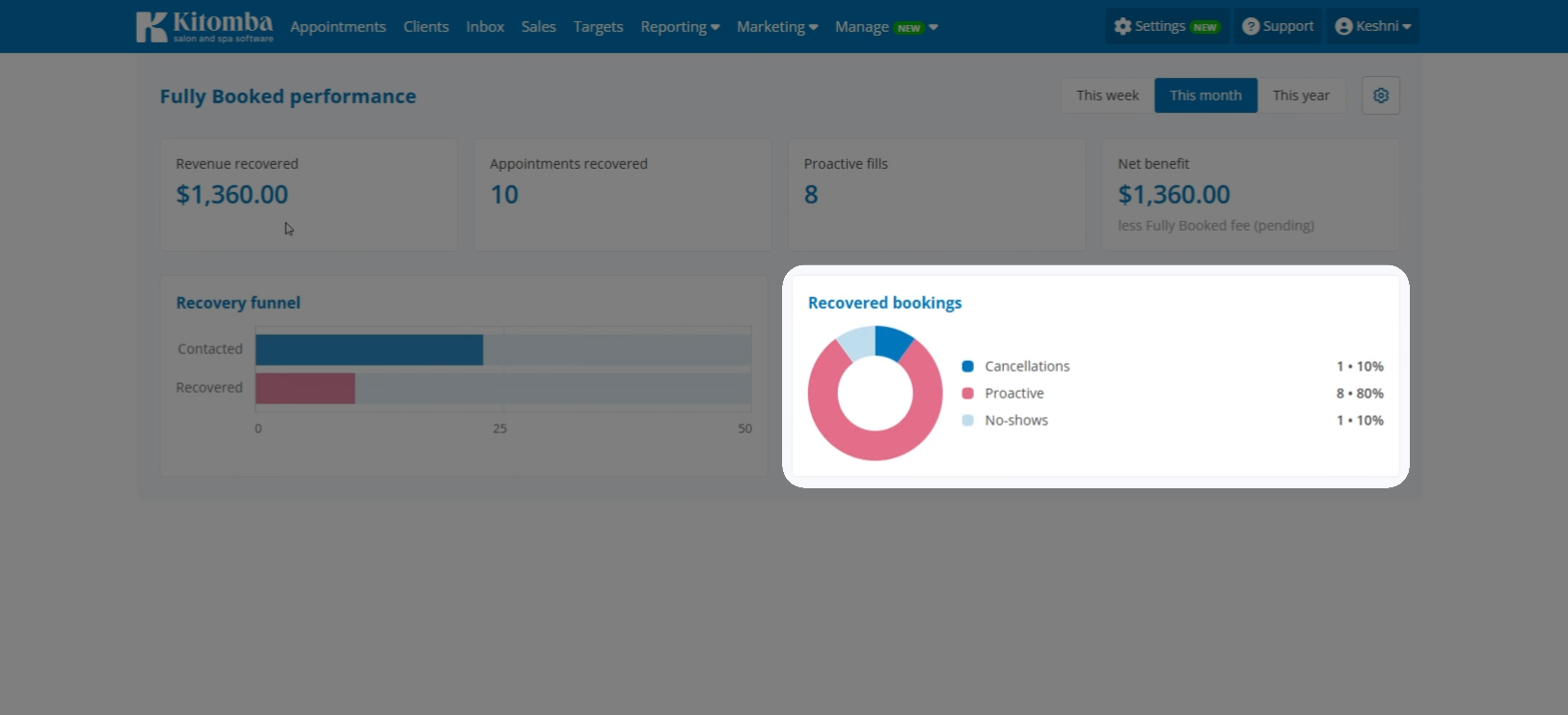Open the dashboard settings gear icon
Image resolution: width=1568 pixels, height=715 pixels.
click(1381, 96)
